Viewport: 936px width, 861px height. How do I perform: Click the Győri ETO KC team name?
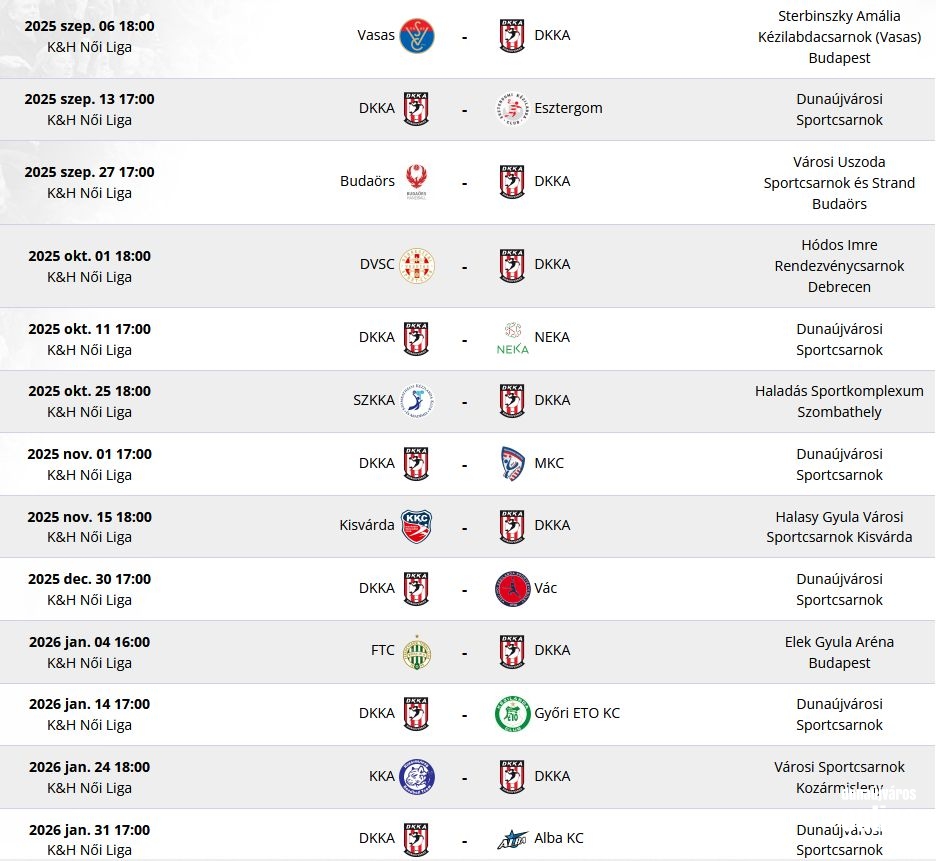[577, 713]
